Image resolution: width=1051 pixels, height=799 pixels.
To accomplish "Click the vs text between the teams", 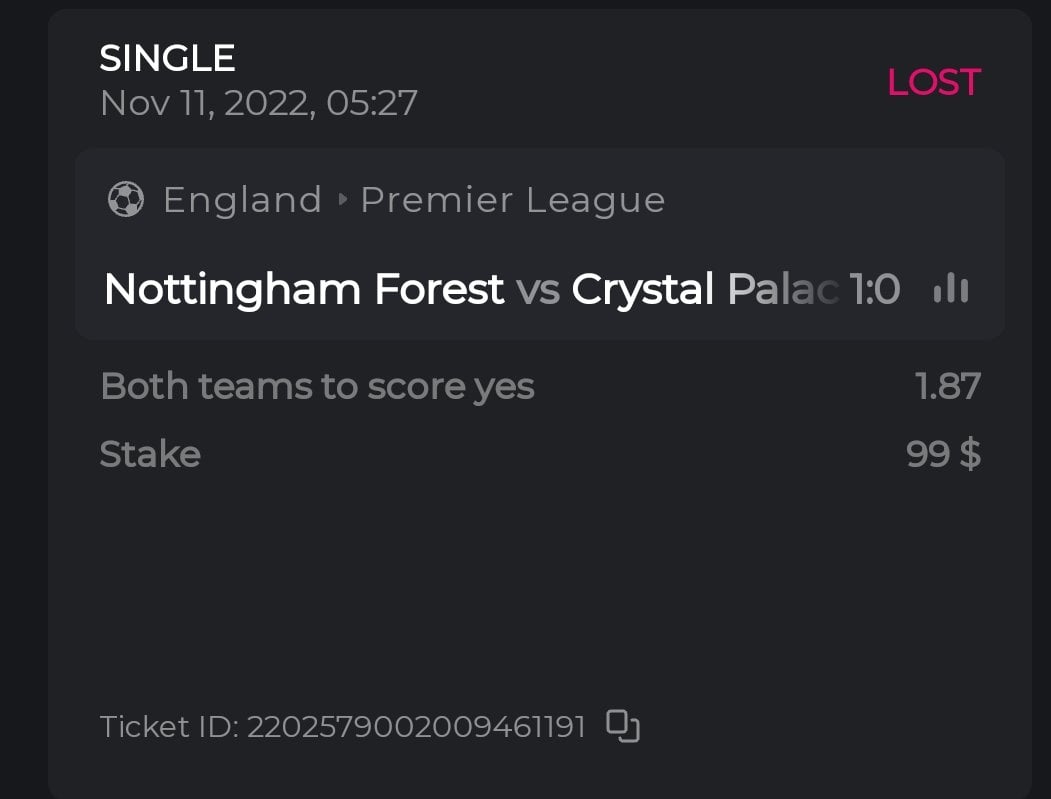I will pos(537,289).
